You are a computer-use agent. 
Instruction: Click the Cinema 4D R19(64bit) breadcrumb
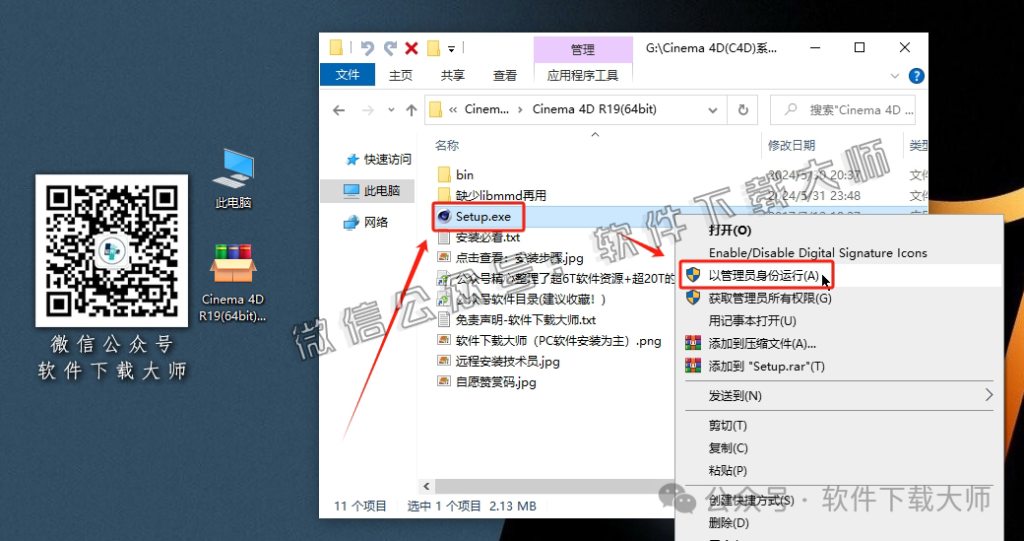point(594,109)
